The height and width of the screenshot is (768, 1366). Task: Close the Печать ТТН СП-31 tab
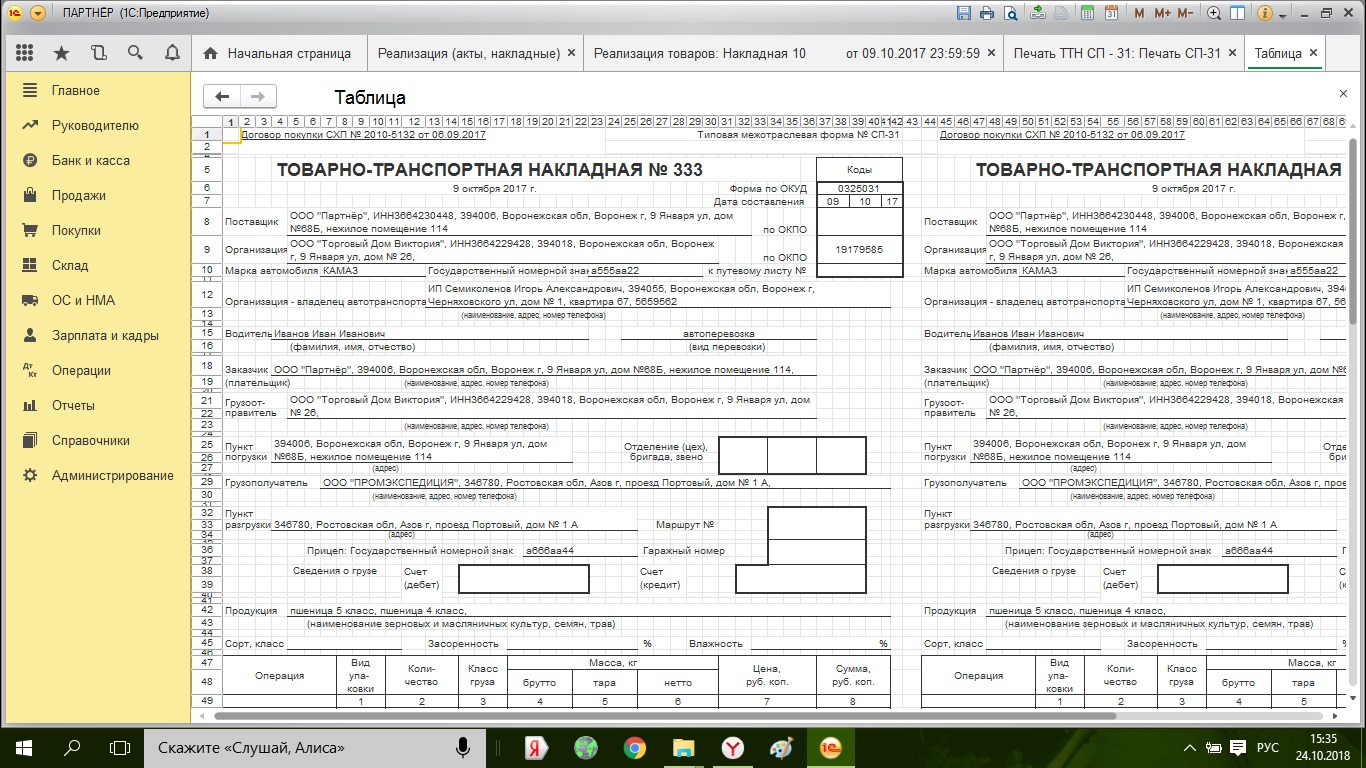click(x=1232, y=53)
